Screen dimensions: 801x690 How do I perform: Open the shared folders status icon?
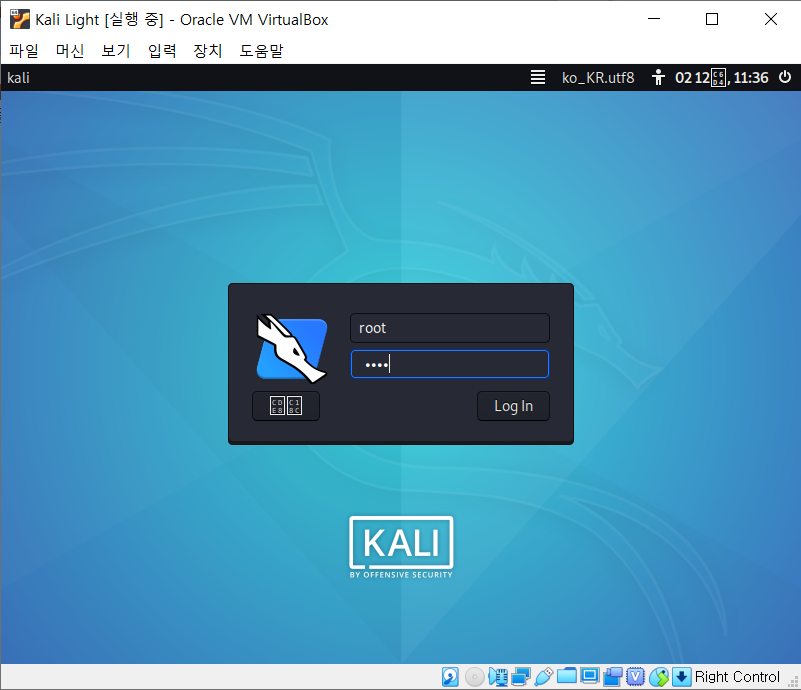click(567, 677)
